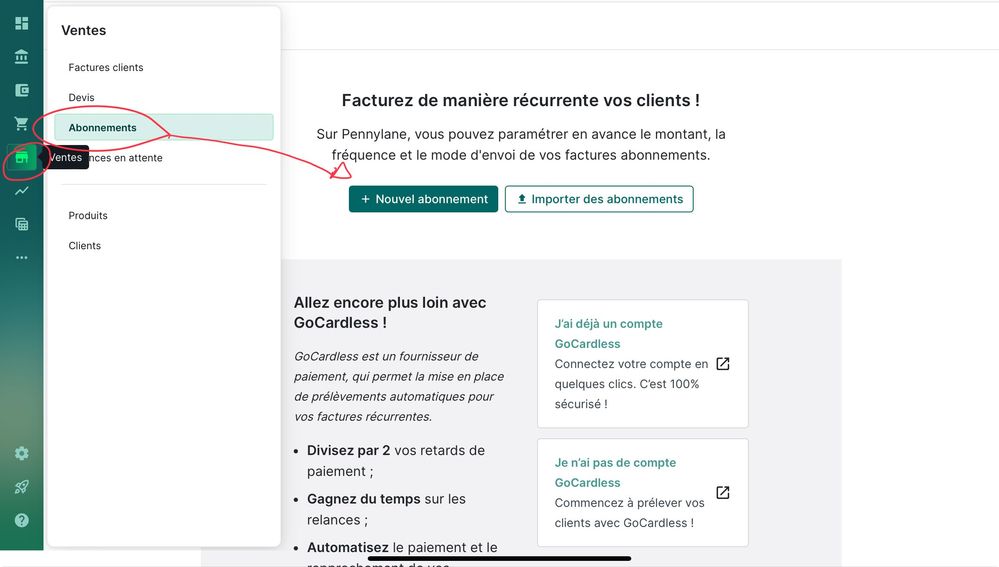Open the J'ai déjà un compte GoCardless card
Image resolution: width=999 pixels, height=567 pixels.
click(x=642, y=363)
